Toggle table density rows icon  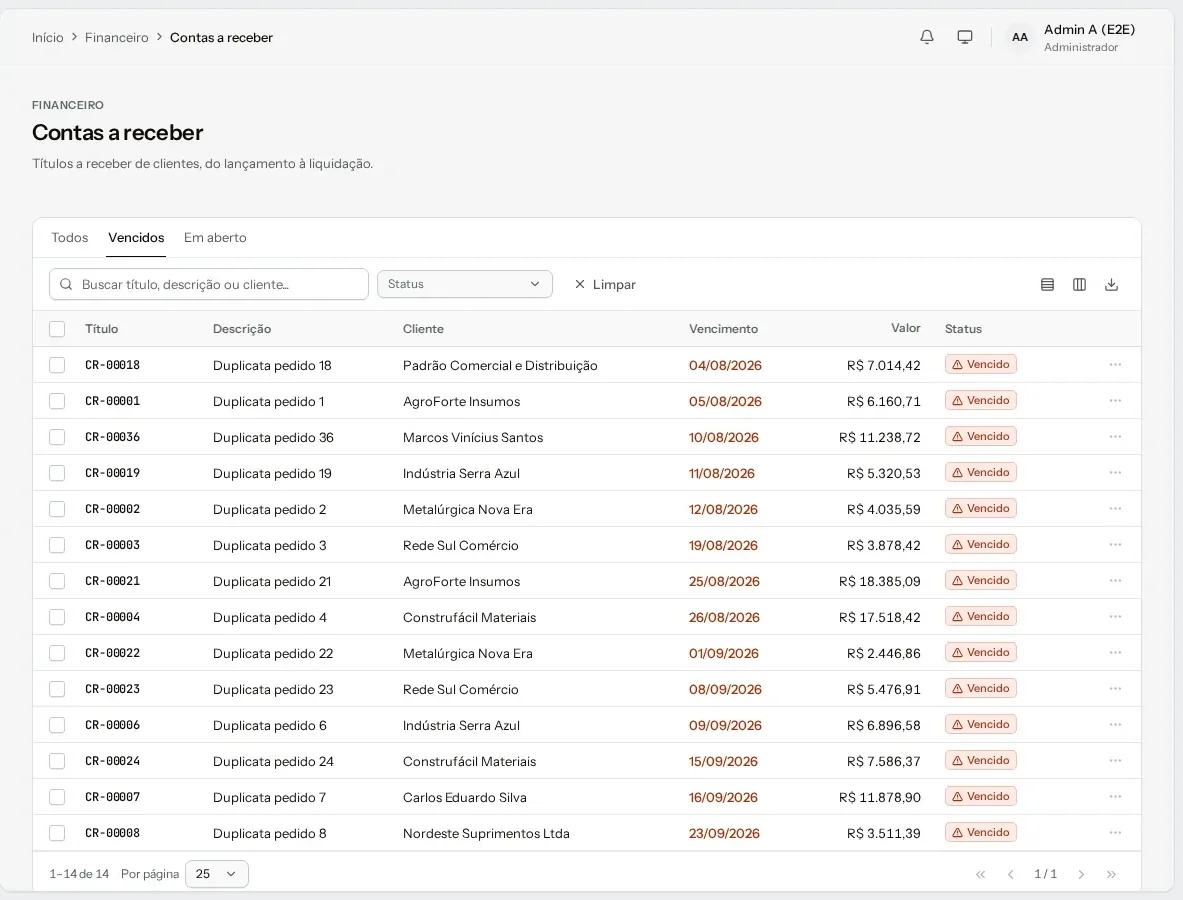tap(1047, 284)
